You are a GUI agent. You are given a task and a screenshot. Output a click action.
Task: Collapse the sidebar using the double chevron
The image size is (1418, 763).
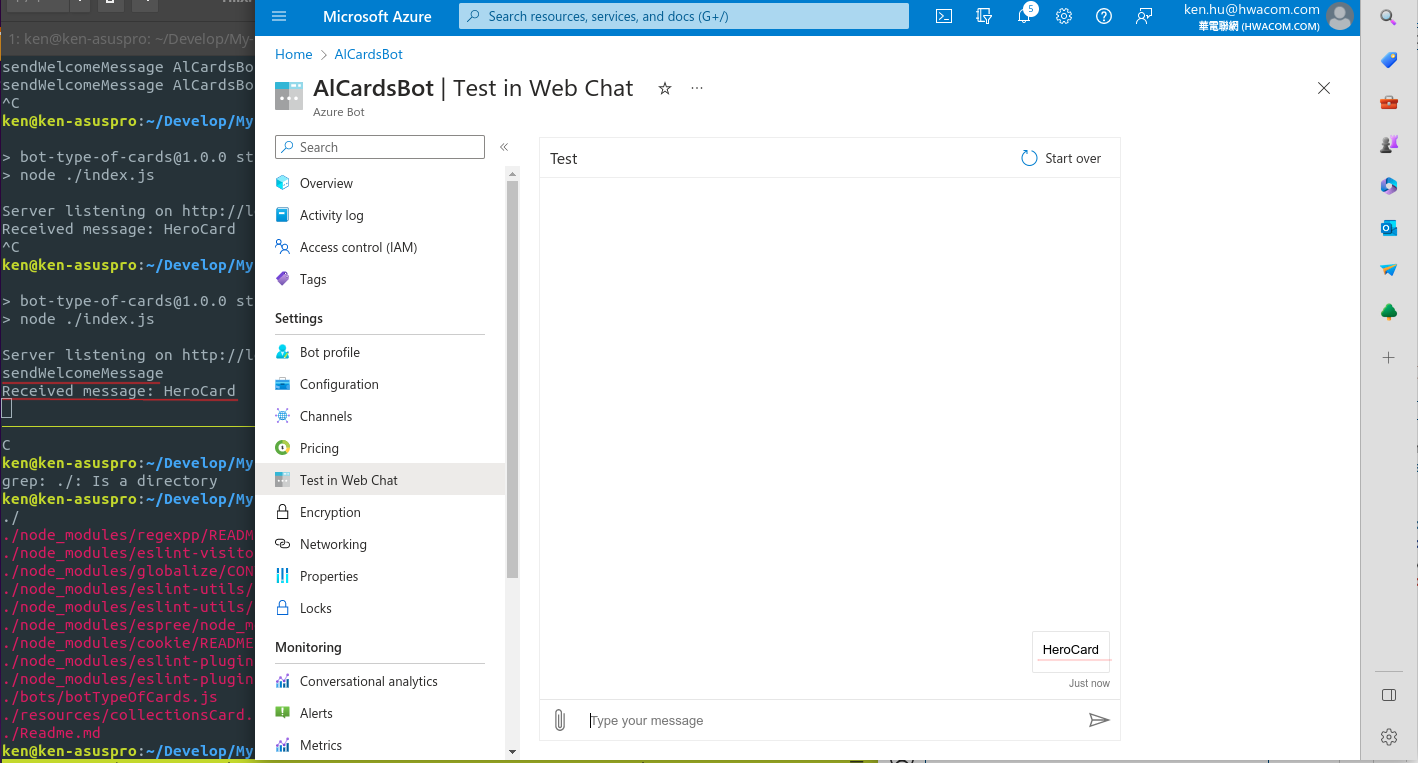pos(504,147)
